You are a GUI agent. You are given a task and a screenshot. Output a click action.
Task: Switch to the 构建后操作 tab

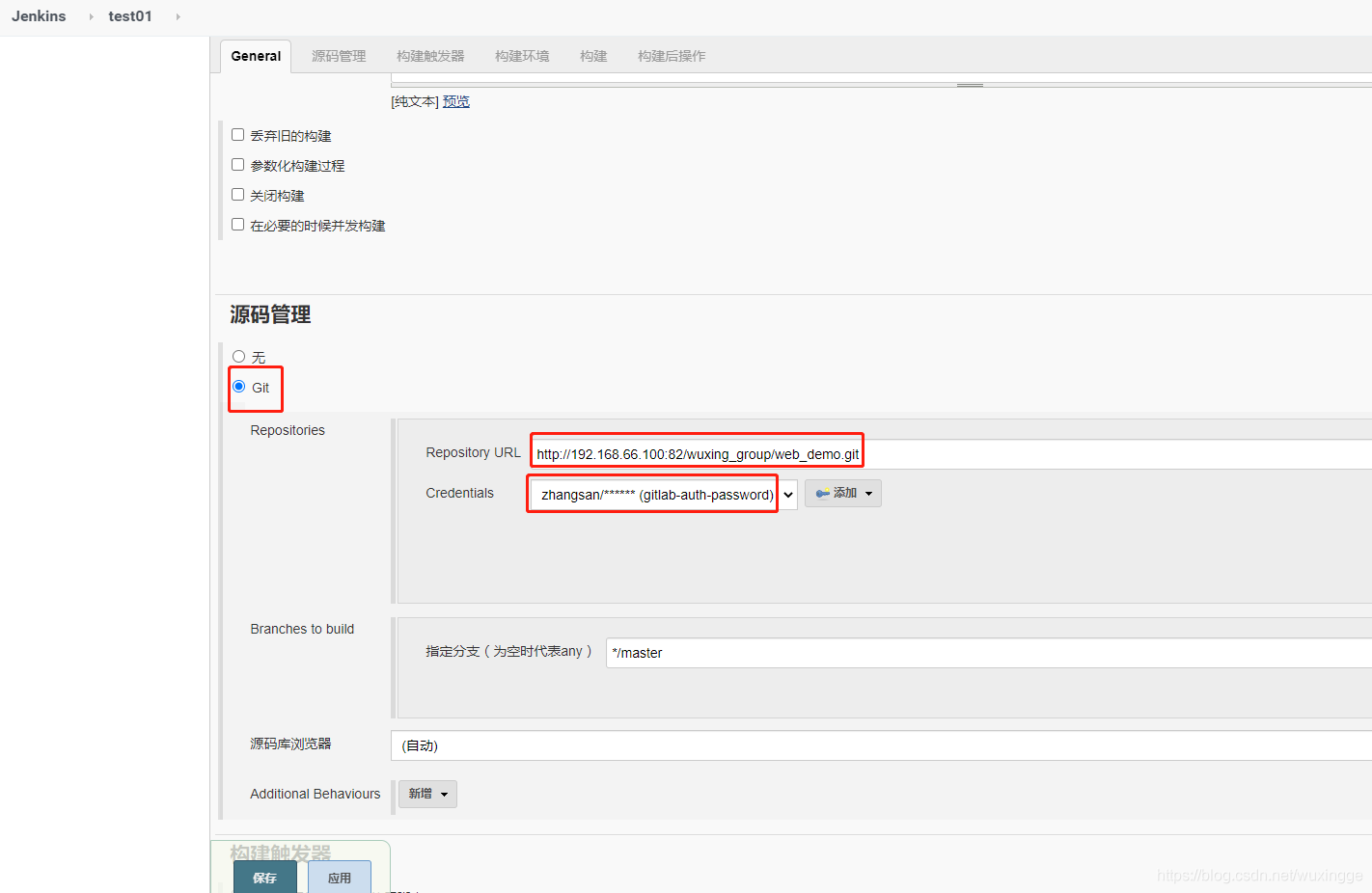pos(672,56)
